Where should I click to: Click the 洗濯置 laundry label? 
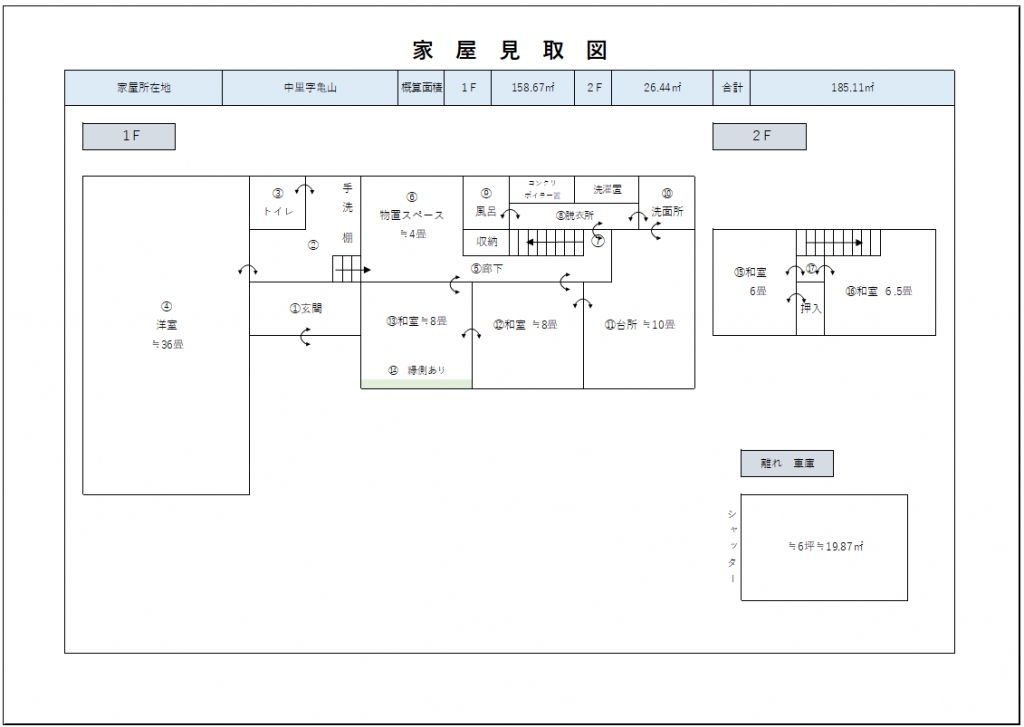607,189
